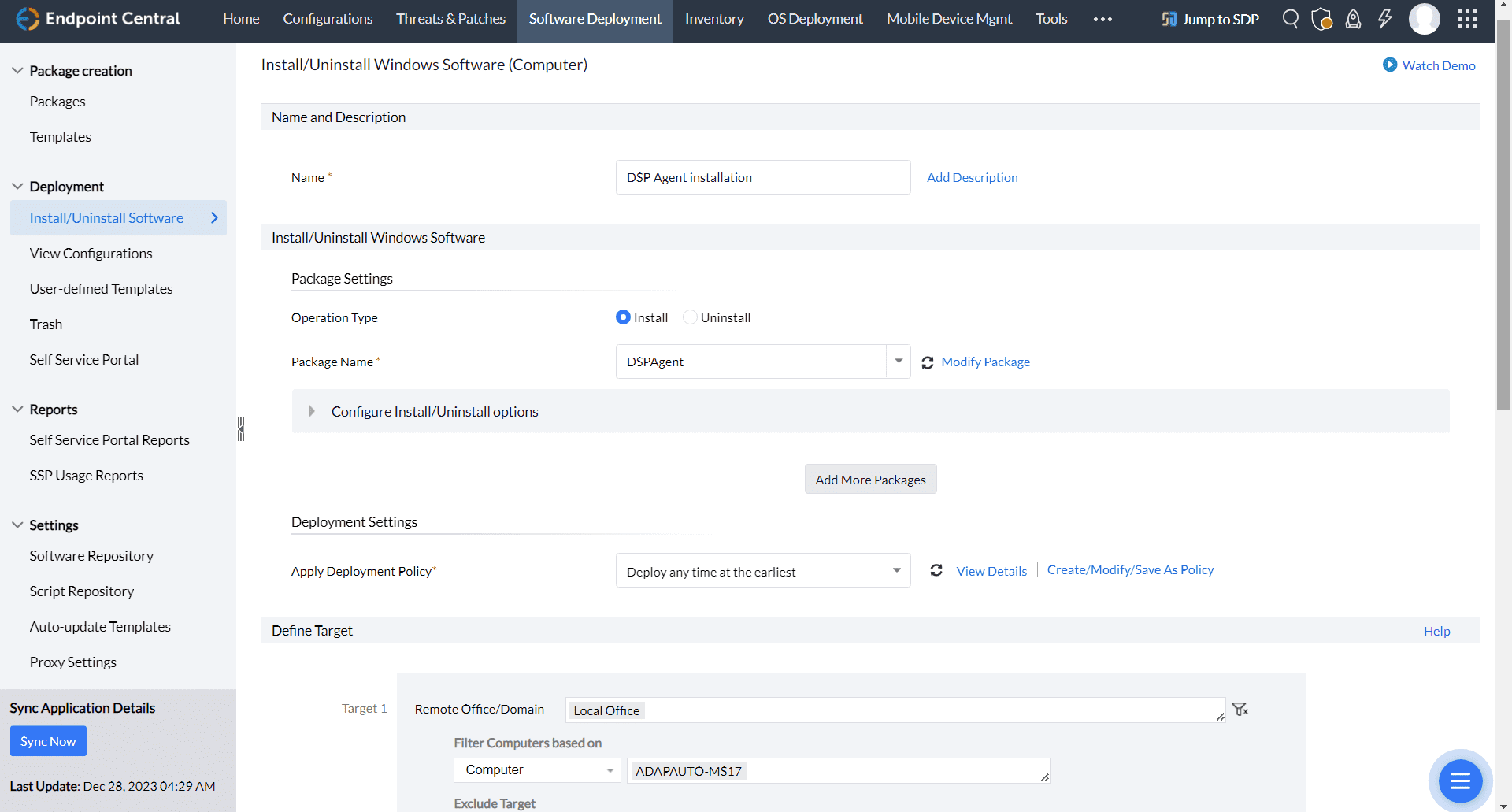
Task: Collapse the Package creation sidebar section
Action: click(17, 71)
